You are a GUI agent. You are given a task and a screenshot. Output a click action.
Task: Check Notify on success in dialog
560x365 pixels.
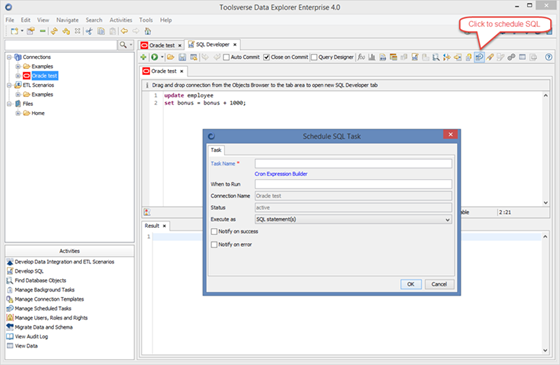214,231
